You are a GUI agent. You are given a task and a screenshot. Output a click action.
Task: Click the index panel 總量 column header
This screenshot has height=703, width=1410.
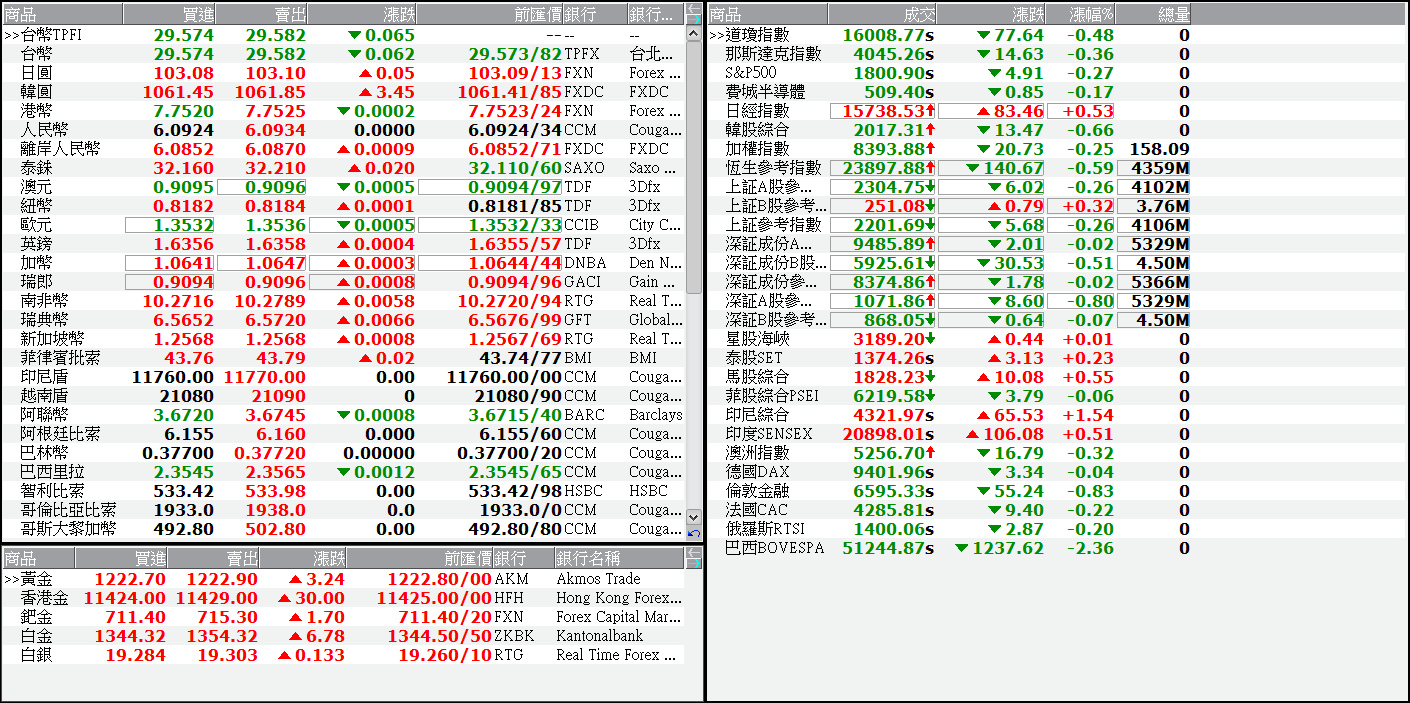(x=1153, y=14)
